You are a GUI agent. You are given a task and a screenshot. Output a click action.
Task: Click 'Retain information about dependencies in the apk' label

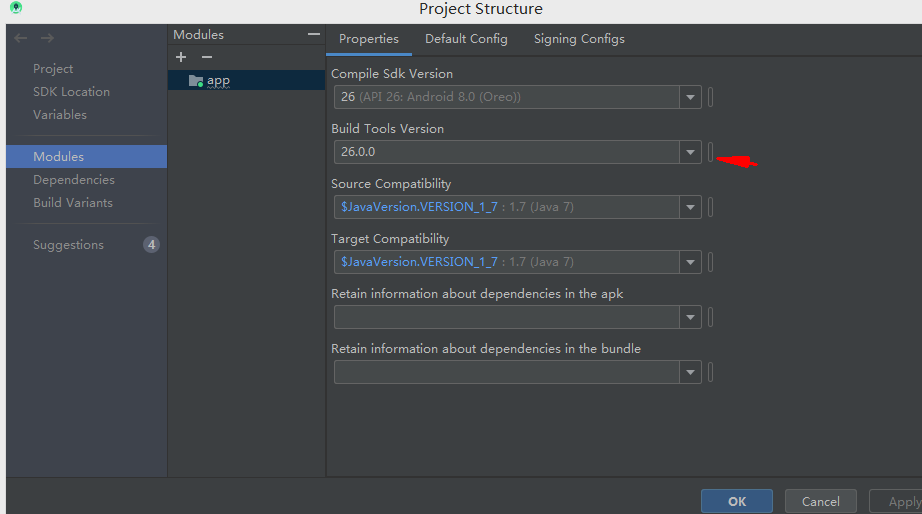click(x=477, y=293)
